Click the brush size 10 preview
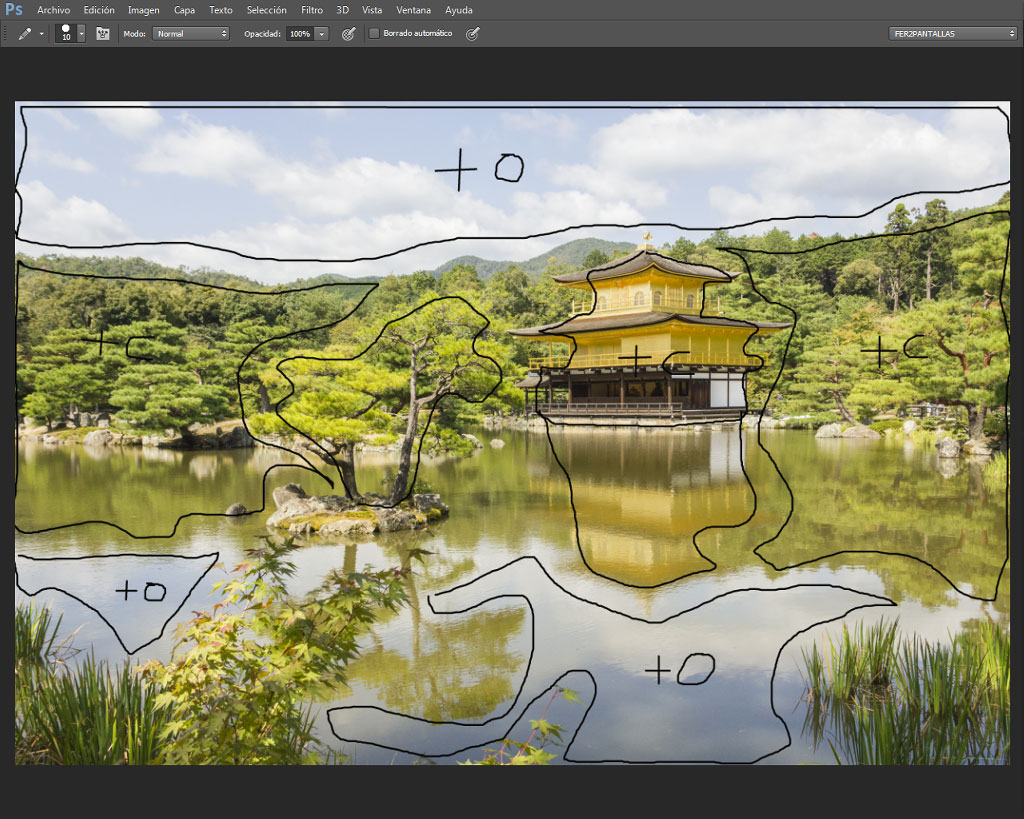The height and width of the screenshot is (819, 1024). [x=66, y=33]
